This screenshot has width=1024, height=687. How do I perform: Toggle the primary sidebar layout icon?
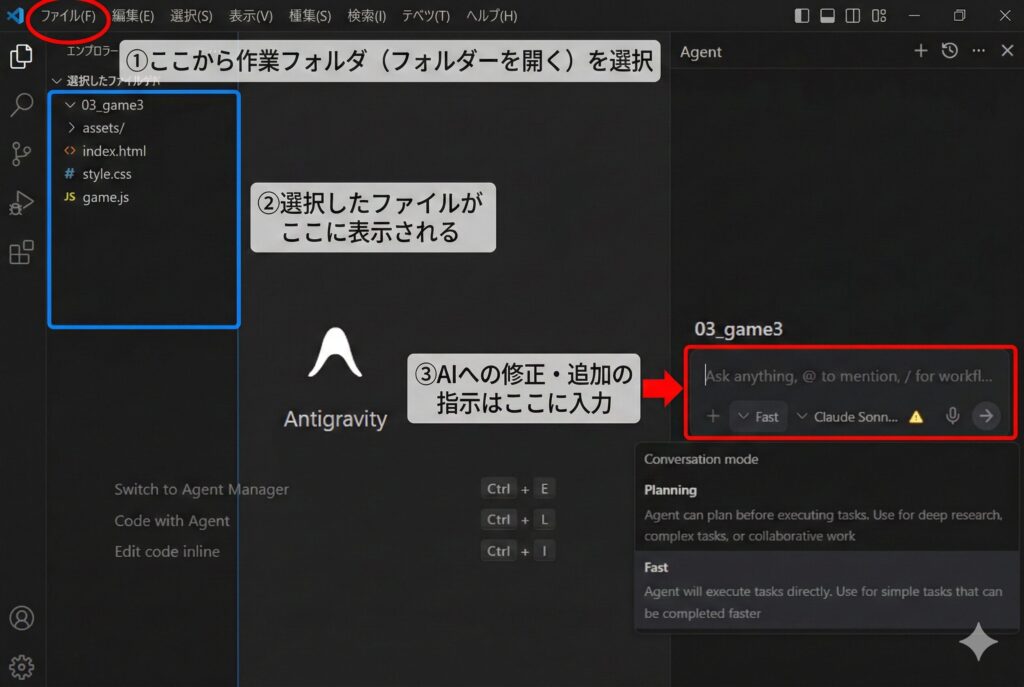802,16
